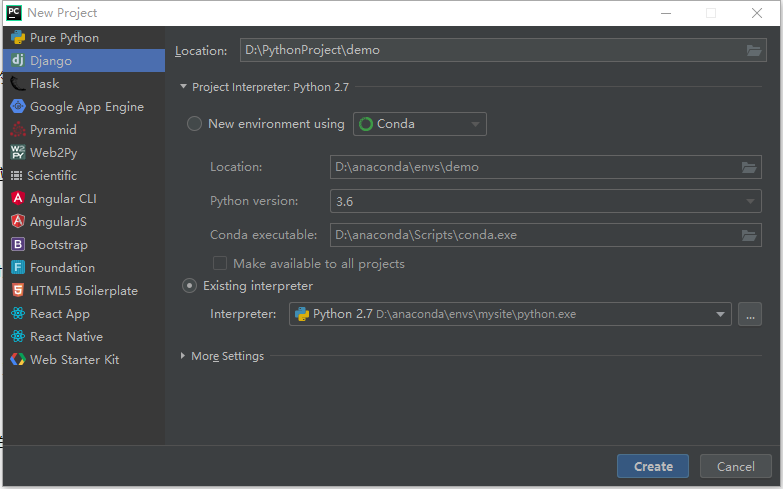The height and width of the screenshot is (489, 783).
Task: Select Web Starter Kit project type
Action: [x=84, y=359]
